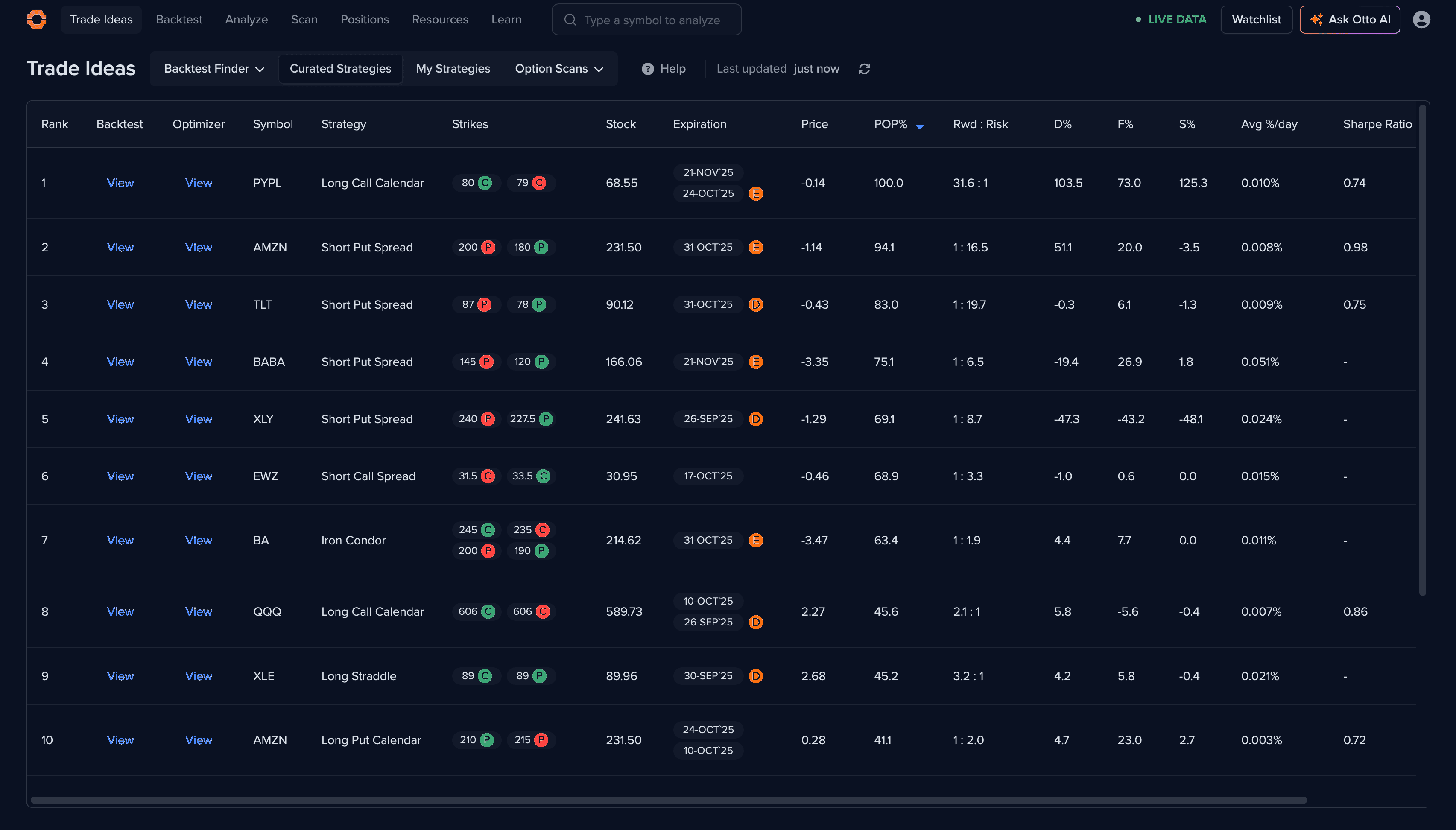Click the TLT 78 put strike badge
The height and width of the screenshot is (830, 1456).
point(531,304)
